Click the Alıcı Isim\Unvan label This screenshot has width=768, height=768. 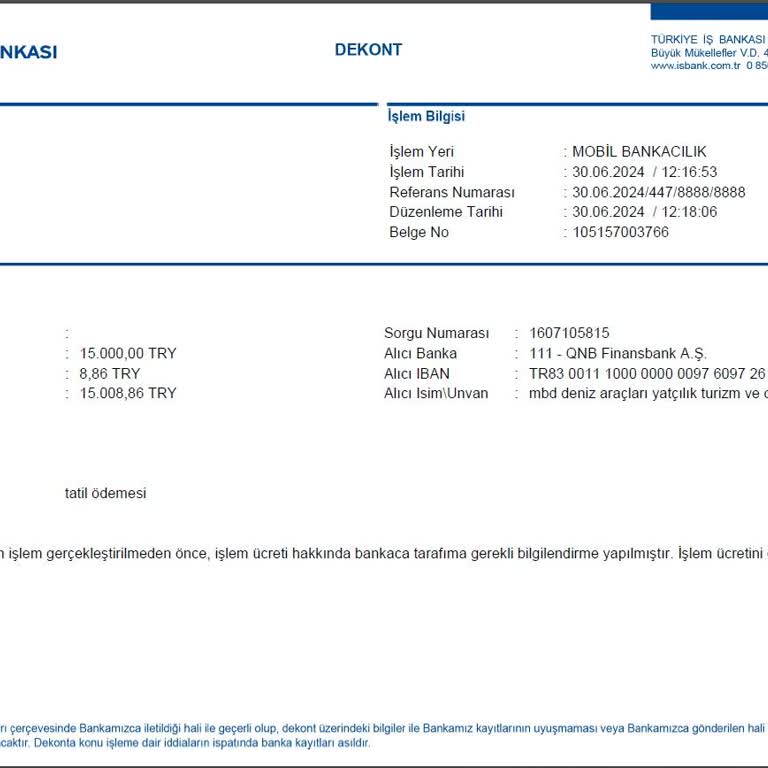point(436,393)
